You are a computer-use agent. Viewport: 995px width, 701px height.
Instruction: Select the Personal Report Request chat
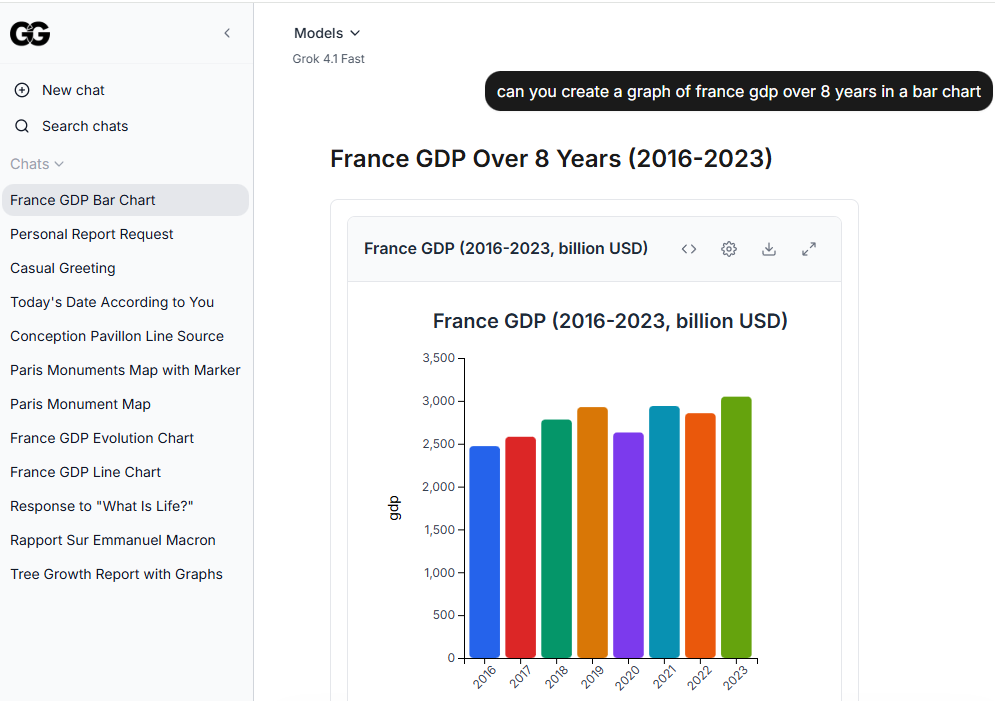[x=92, y=234]
